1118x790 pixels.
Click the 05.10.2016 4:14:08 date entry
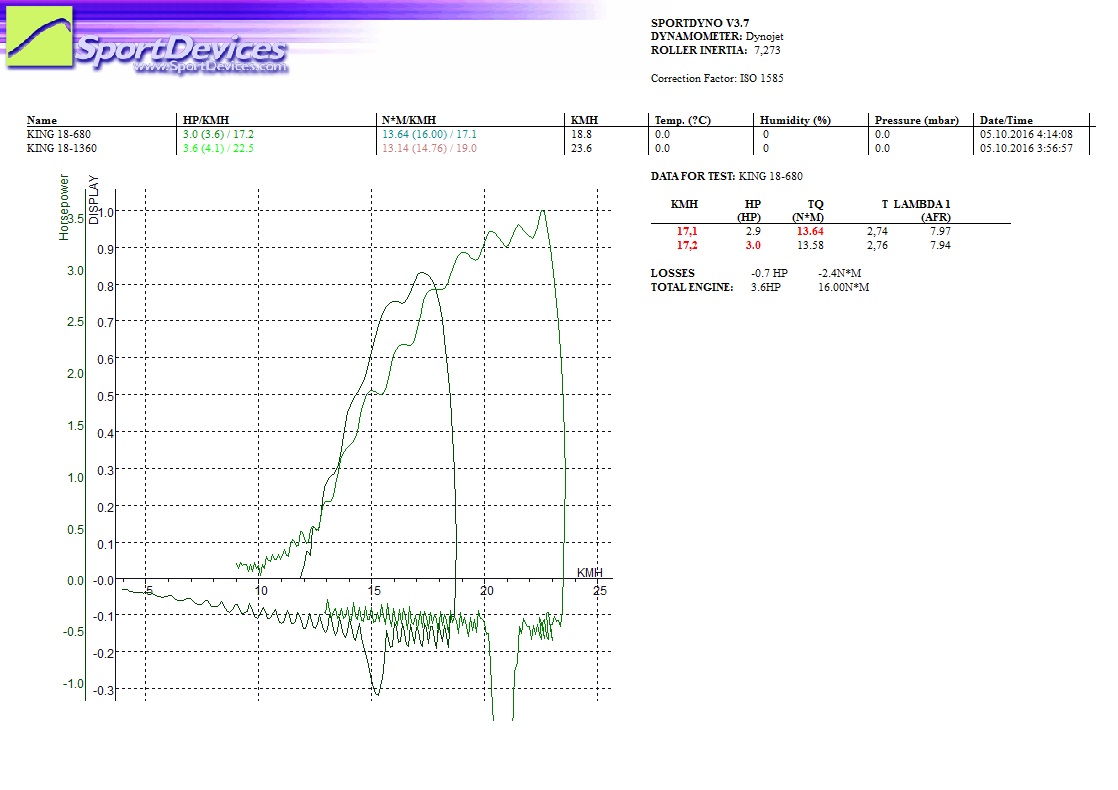pyautogui.click(x=1026, y=133)
